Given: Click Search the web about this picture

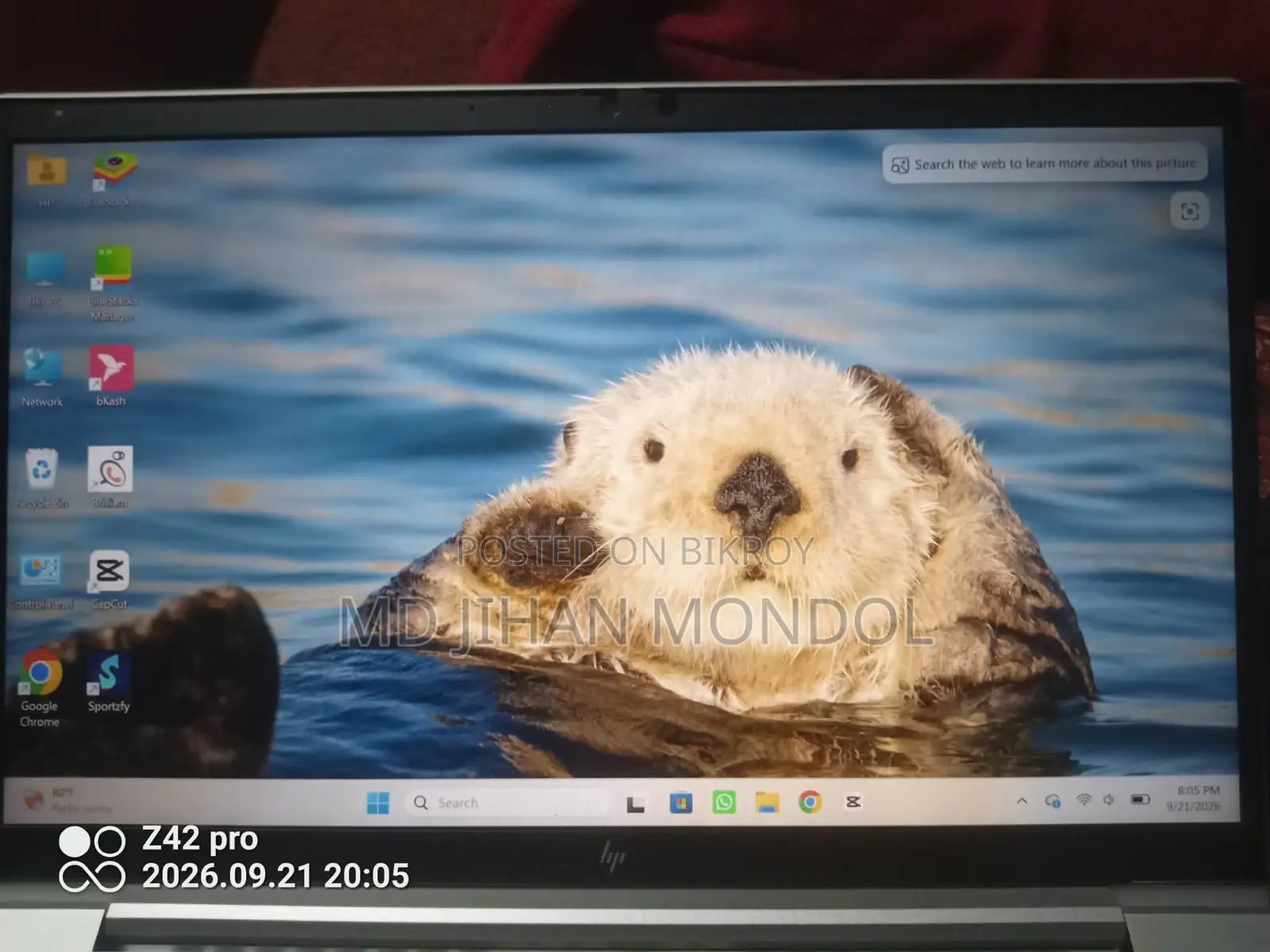Looking at the screenshot, I should pos(1045,164).
